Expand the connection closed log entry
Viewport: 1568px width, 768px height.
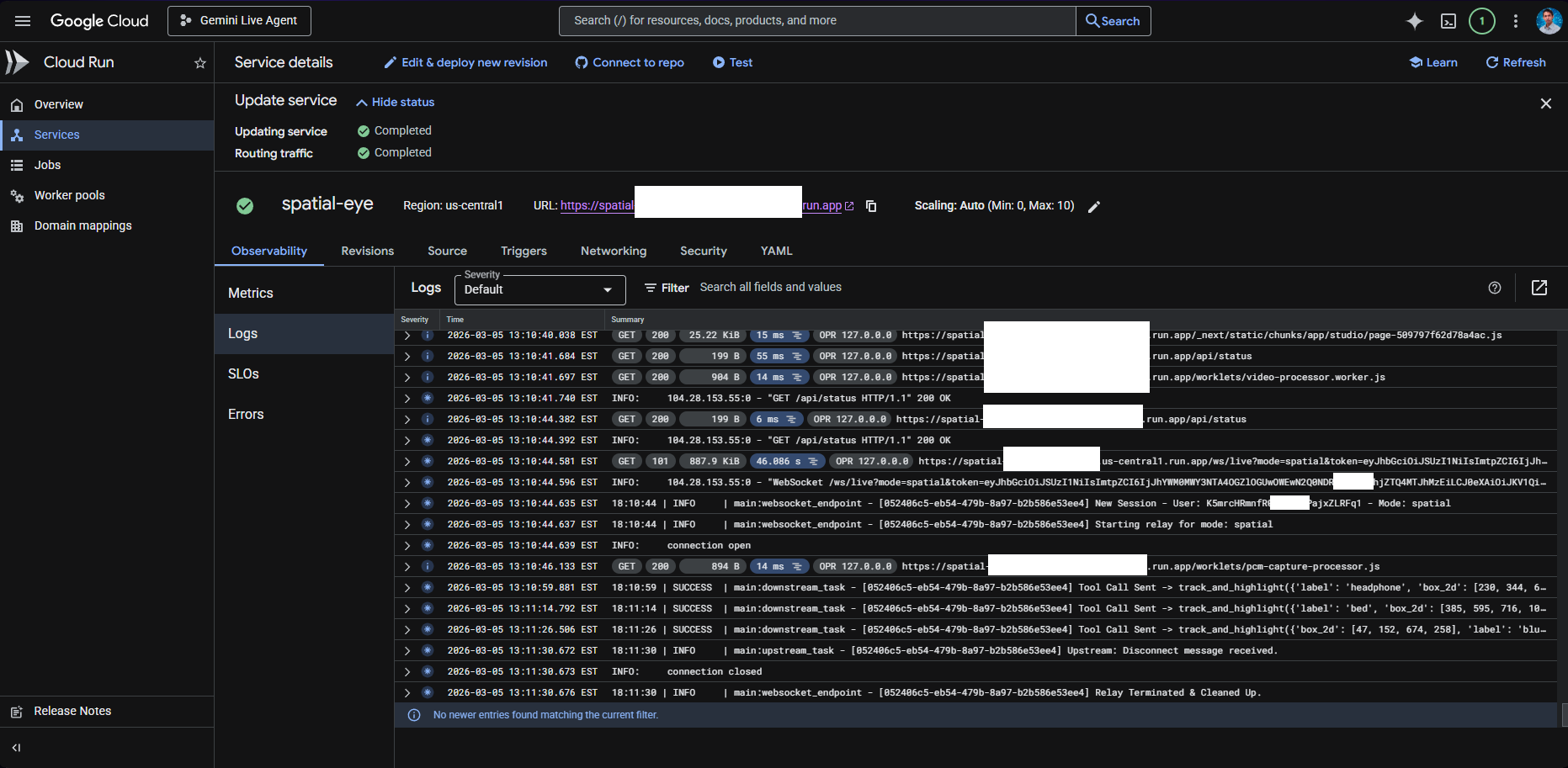coord(407,672)
